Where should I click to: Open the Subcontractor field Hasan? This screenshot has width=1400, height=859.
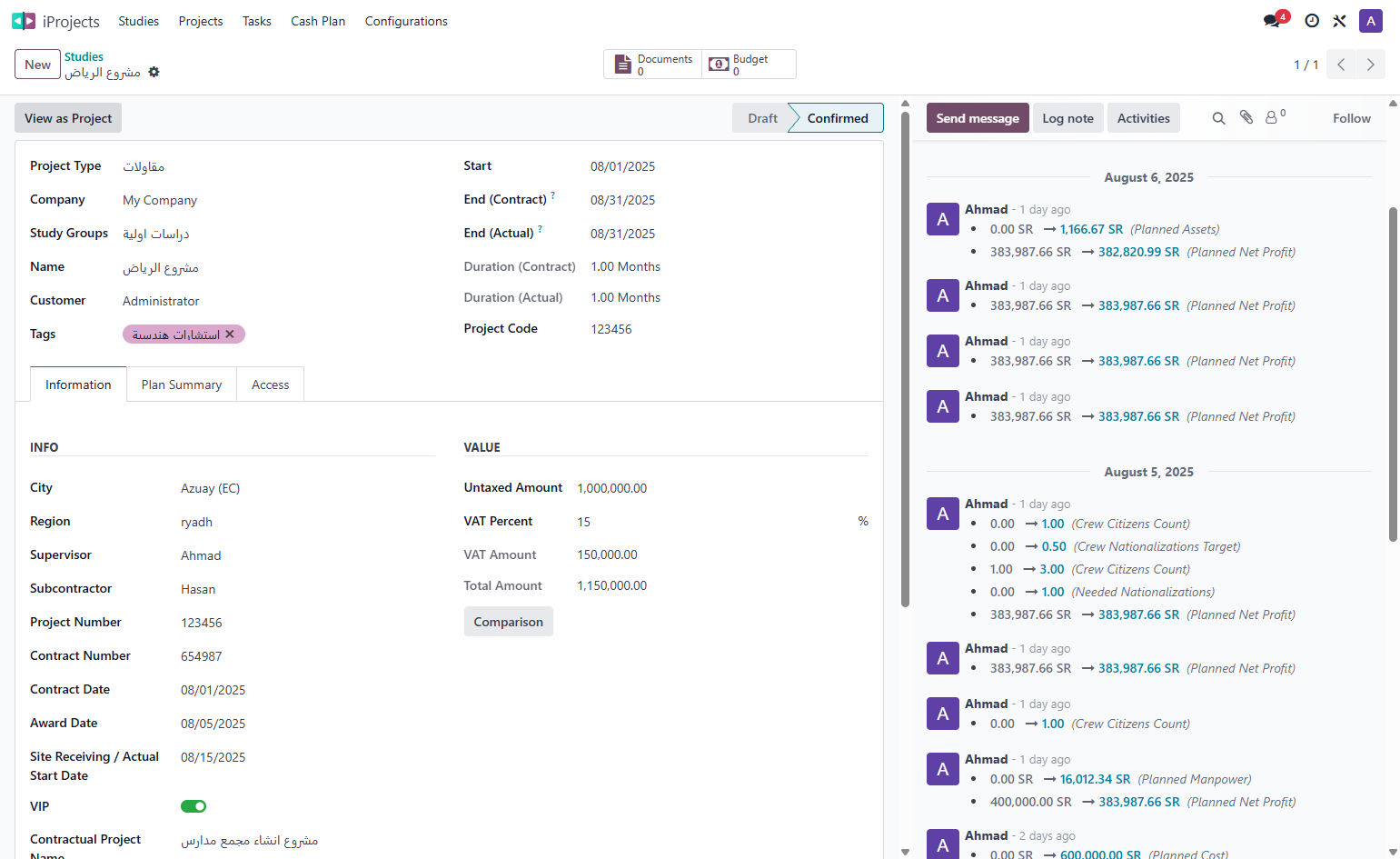307,589
